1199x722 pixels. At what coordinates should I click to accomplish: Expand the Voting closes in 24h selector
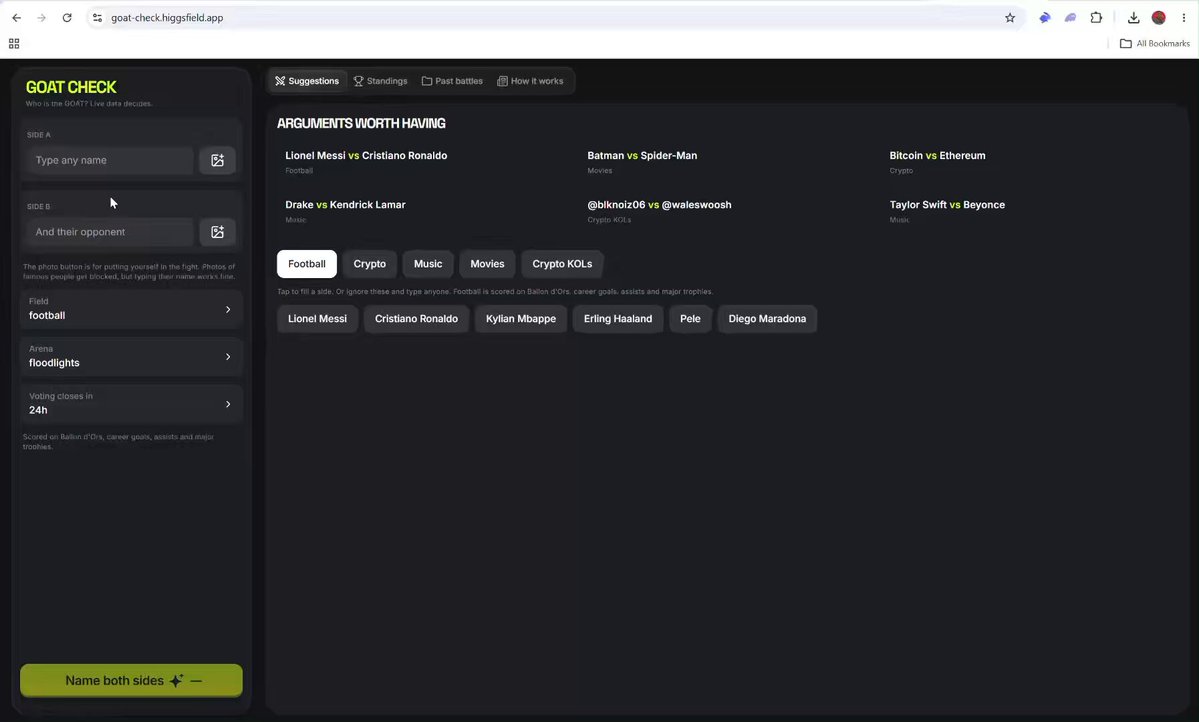tap(132, 404)
